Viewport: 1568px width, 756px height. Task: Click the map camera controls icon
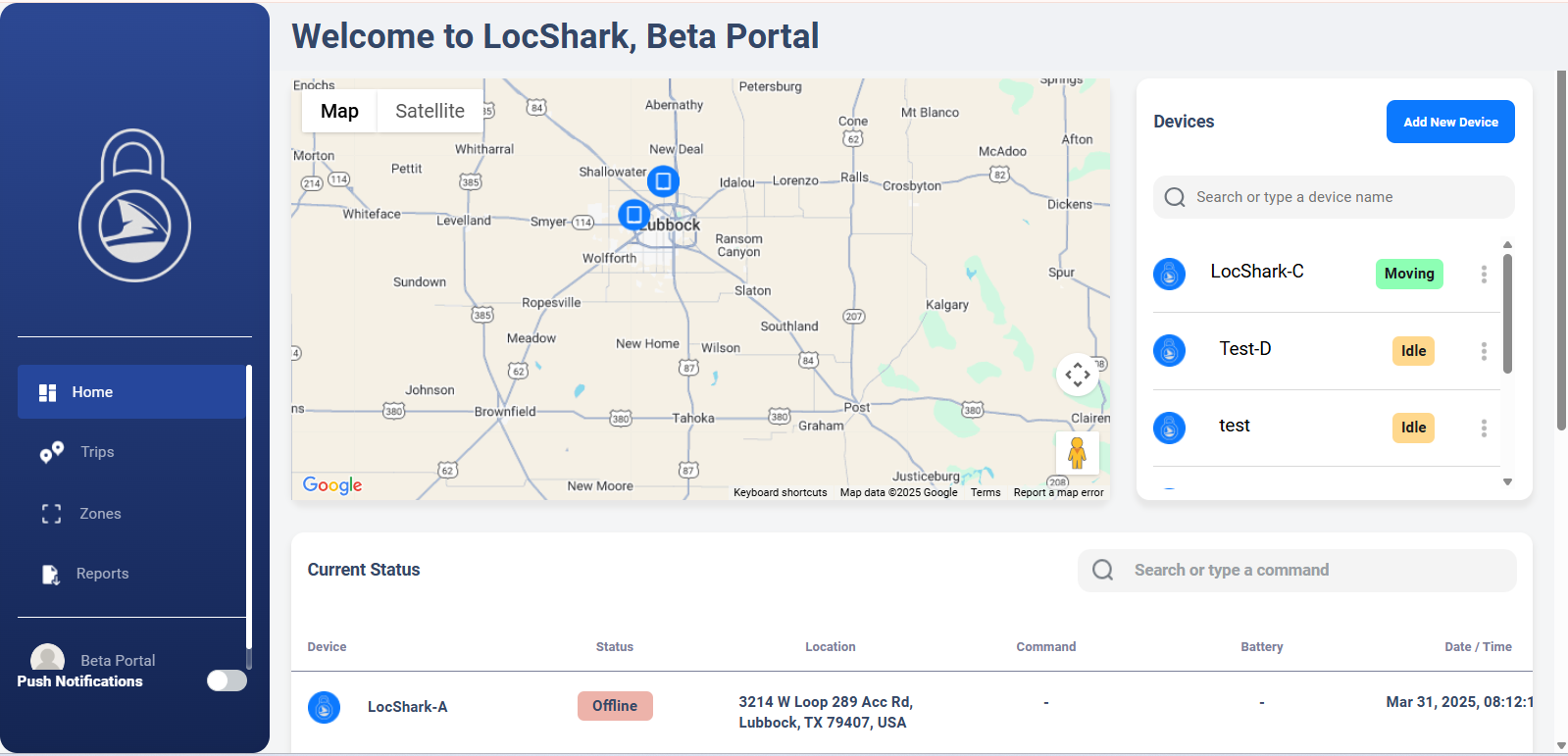click(1077, 375)
